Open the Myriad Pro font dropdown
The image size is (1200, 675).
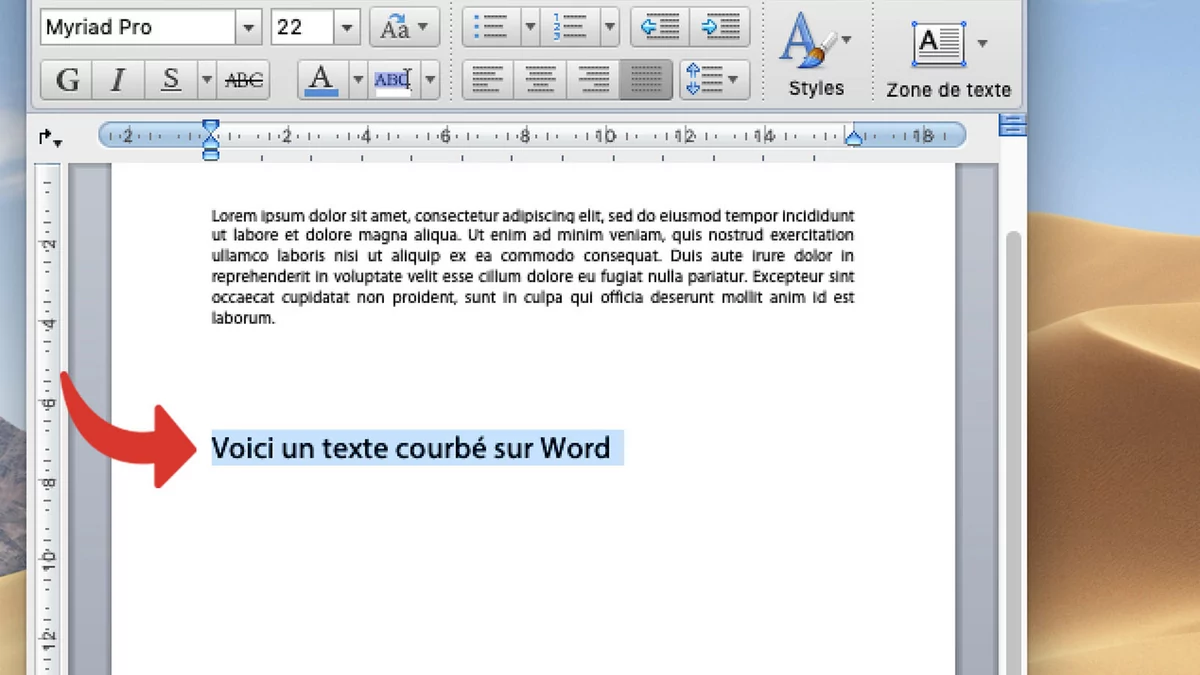pos(249,27)
